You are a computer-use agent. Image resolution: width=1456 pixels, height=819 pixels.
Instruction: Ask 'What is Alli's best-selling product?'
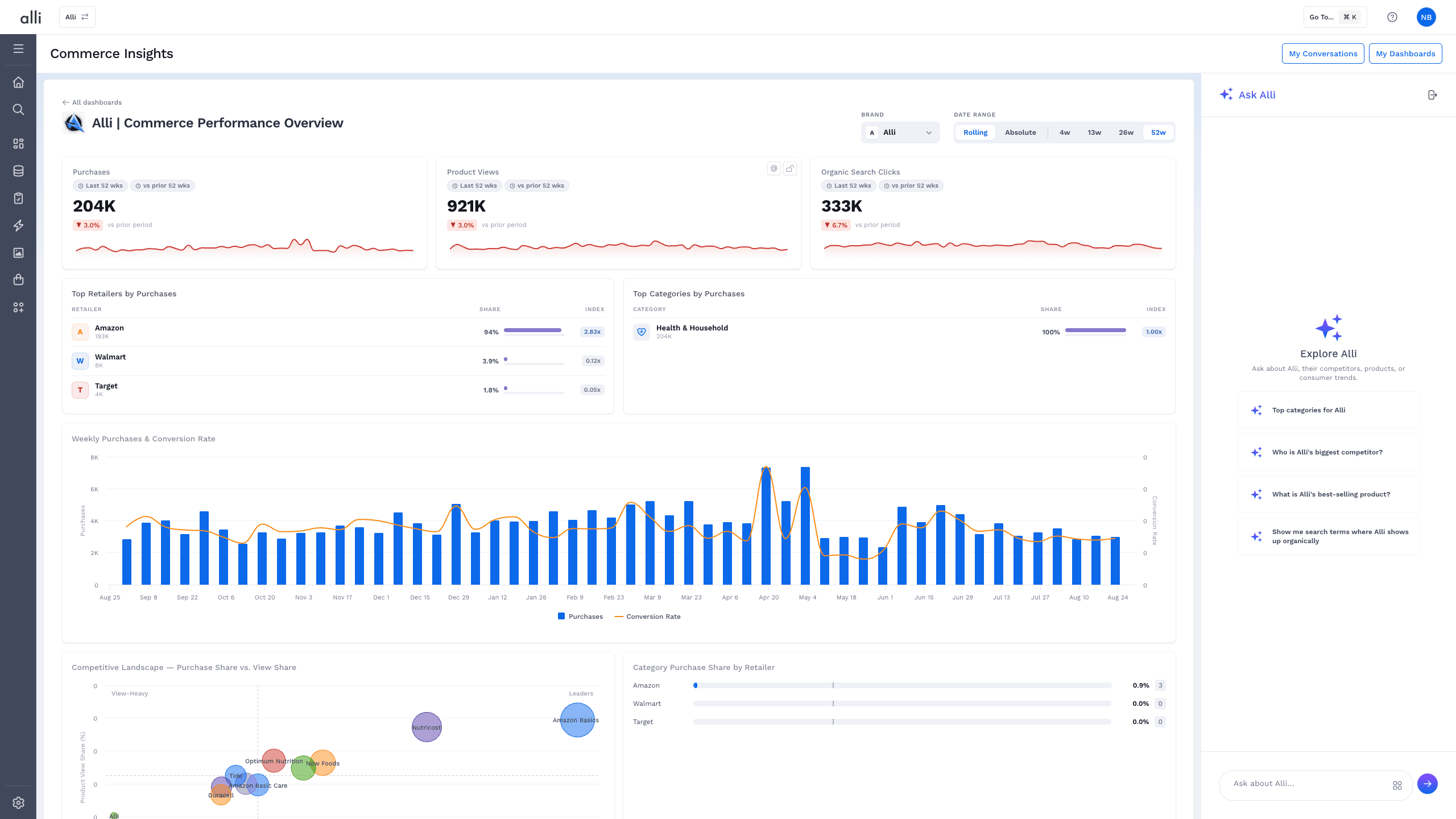[1328, 494]
